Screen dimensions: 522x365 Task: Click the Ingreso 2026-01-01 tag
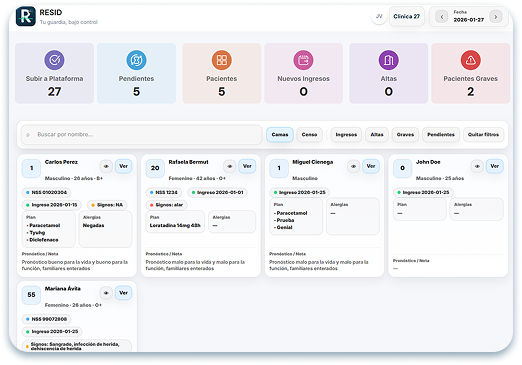pos(217,192)
